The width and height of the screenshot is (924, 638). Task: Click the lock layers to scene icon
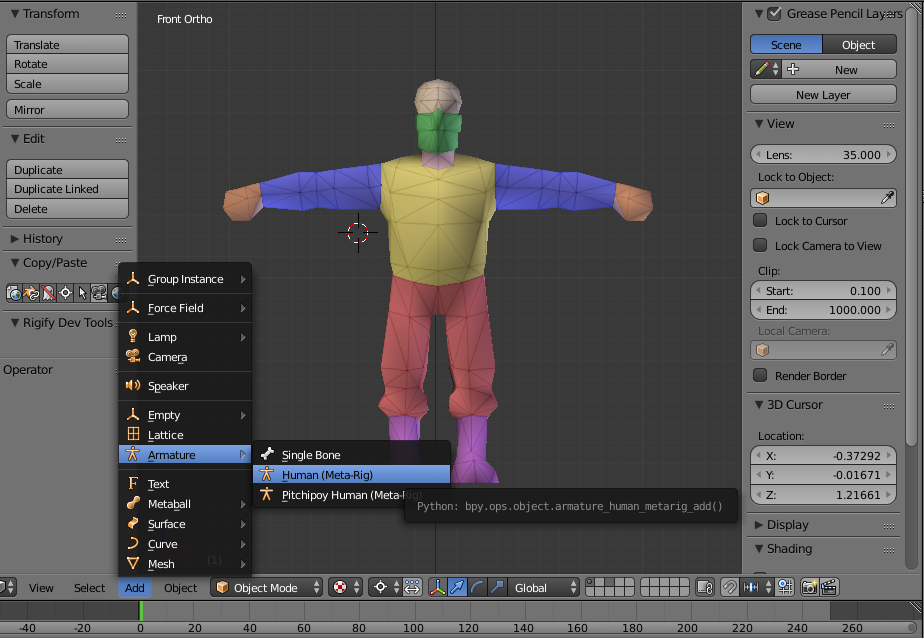point(705,587)
